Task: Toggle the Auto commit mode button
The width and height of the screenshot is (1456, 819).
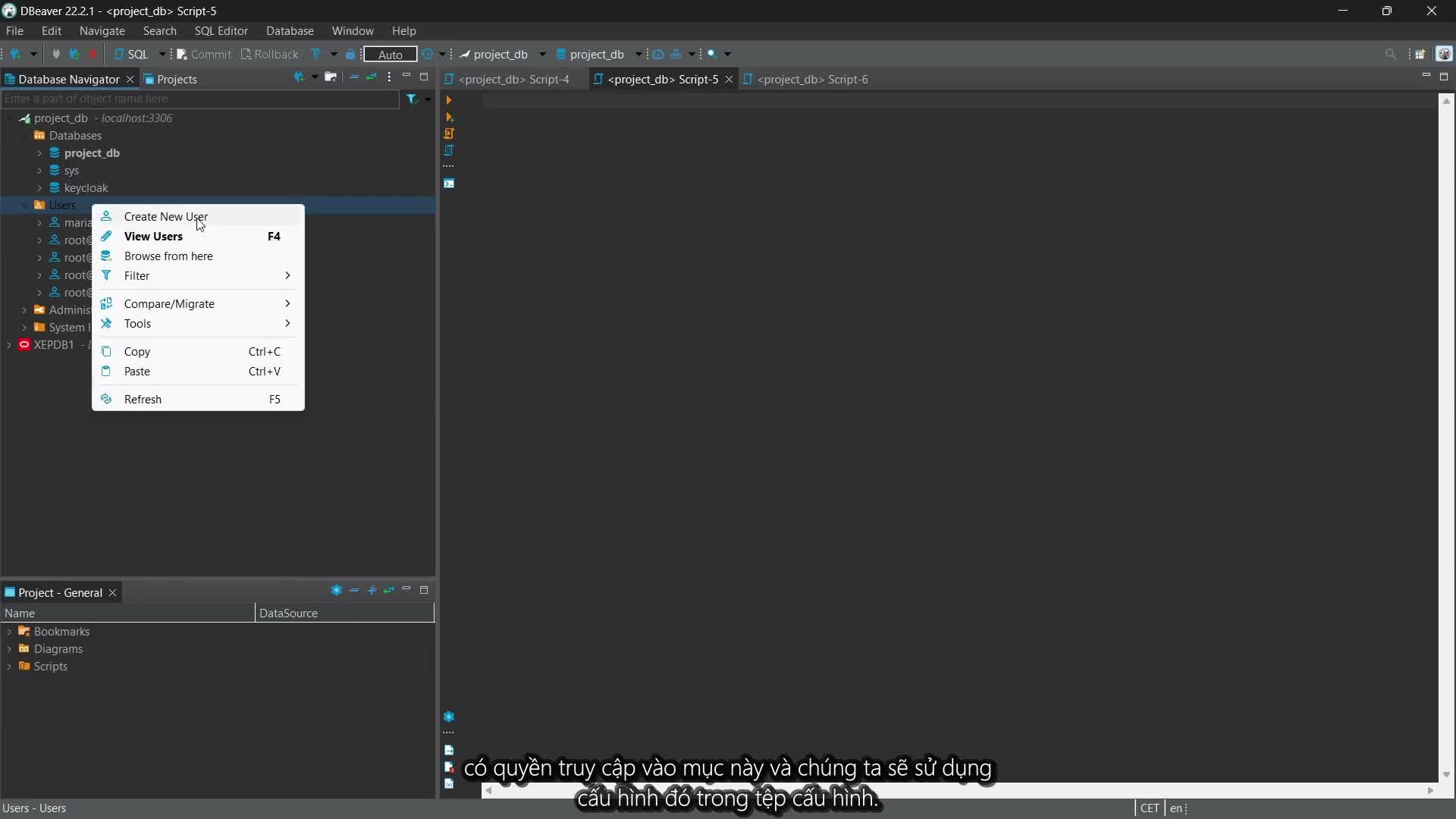Action: coord(390,55)
